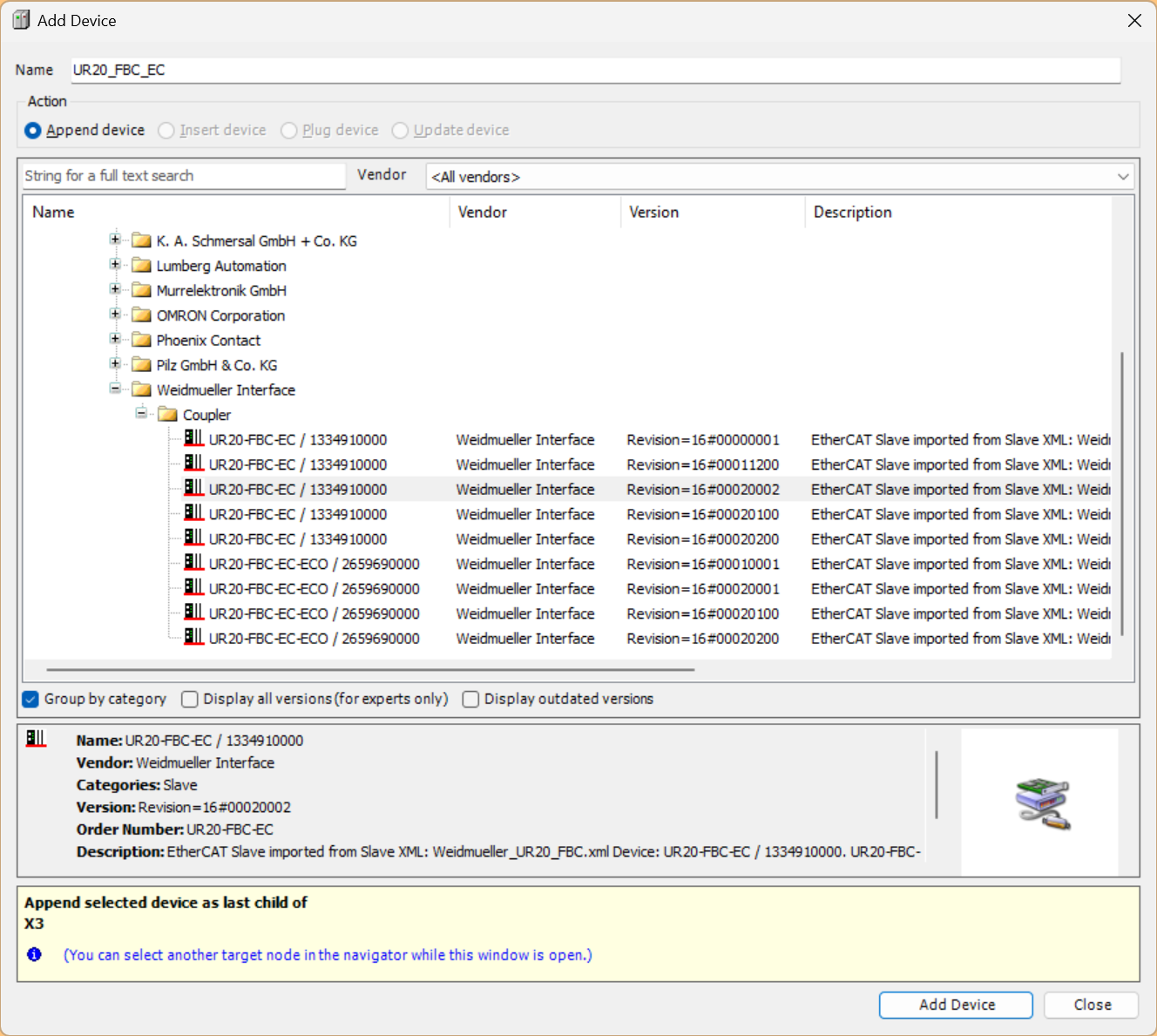Expand the K. A. Schmersal GmbH node
The height and width of the screenshot is (1036, 1157).
[x=115, y=239]
